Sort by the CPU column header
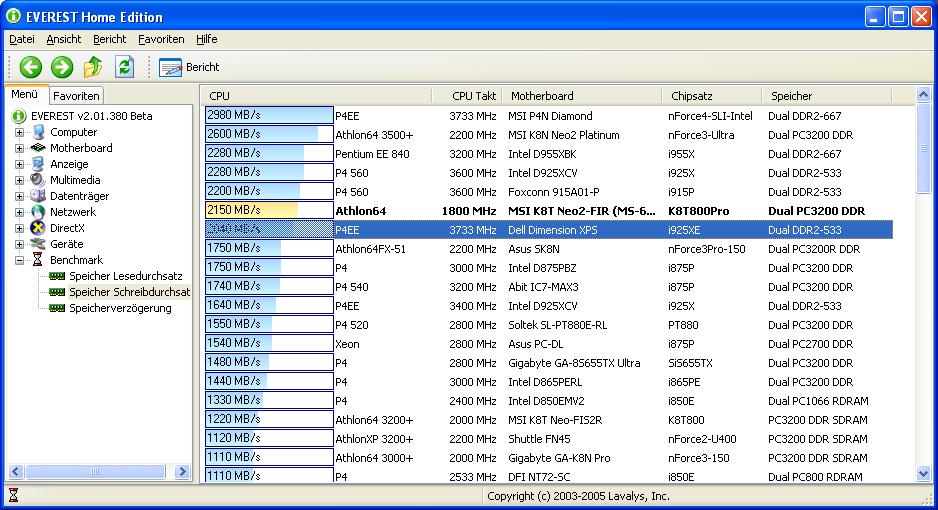This screenshot has width=938, height=510. (316, 96)
